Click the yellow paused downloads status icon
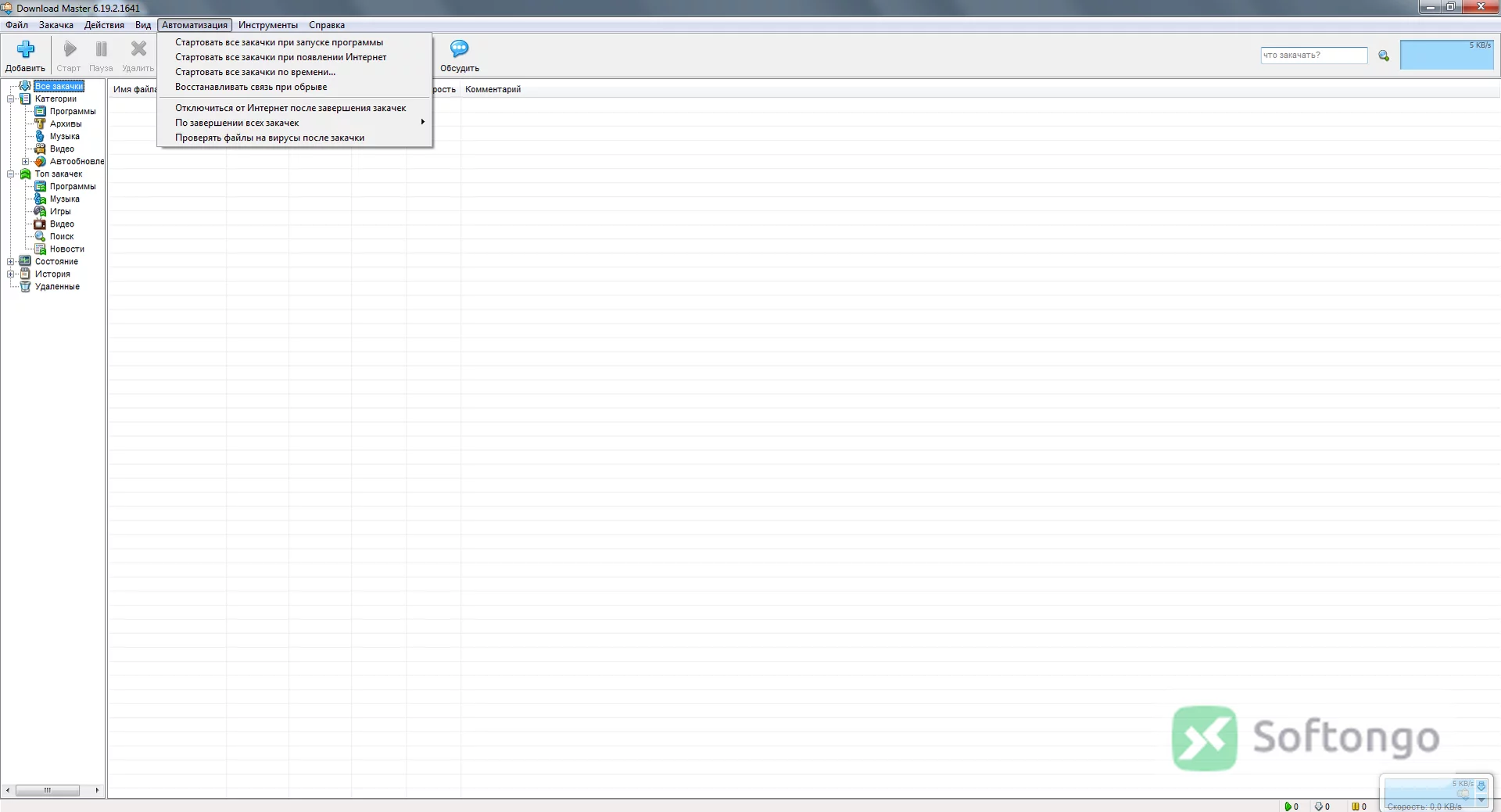This screenshot has height=812, width=1501. [1356, 807]
